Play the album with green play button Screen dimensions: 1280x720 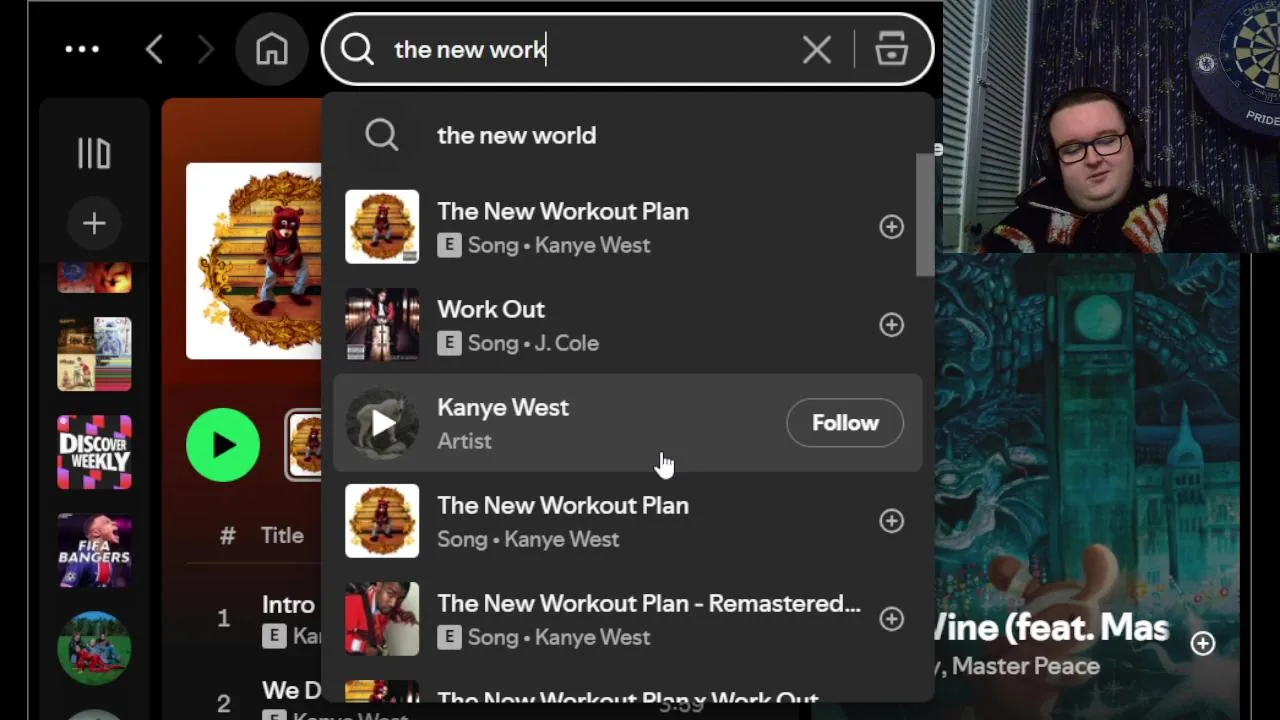(223, 445)
